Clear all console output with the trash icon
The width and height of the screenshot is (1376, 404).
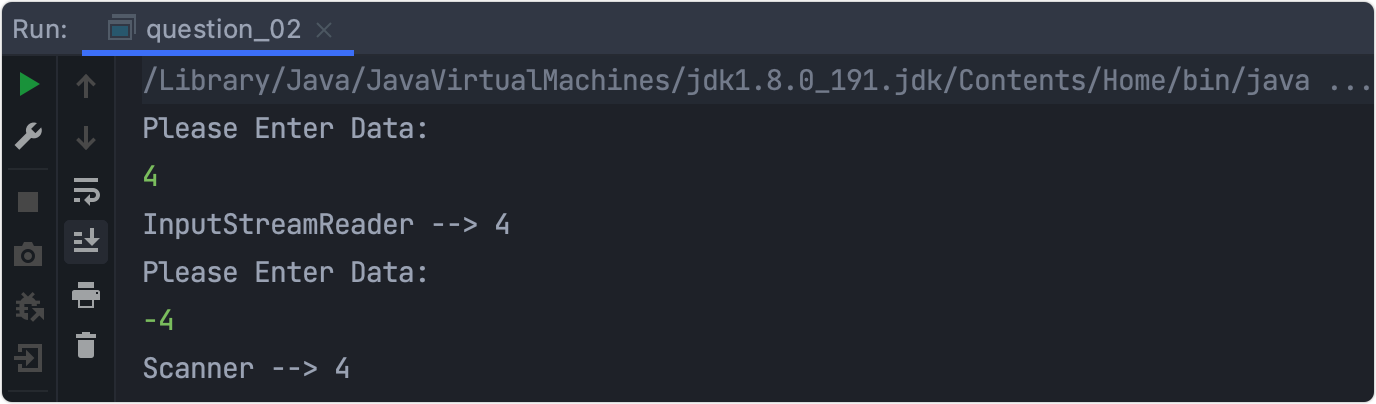pos(86,346)
